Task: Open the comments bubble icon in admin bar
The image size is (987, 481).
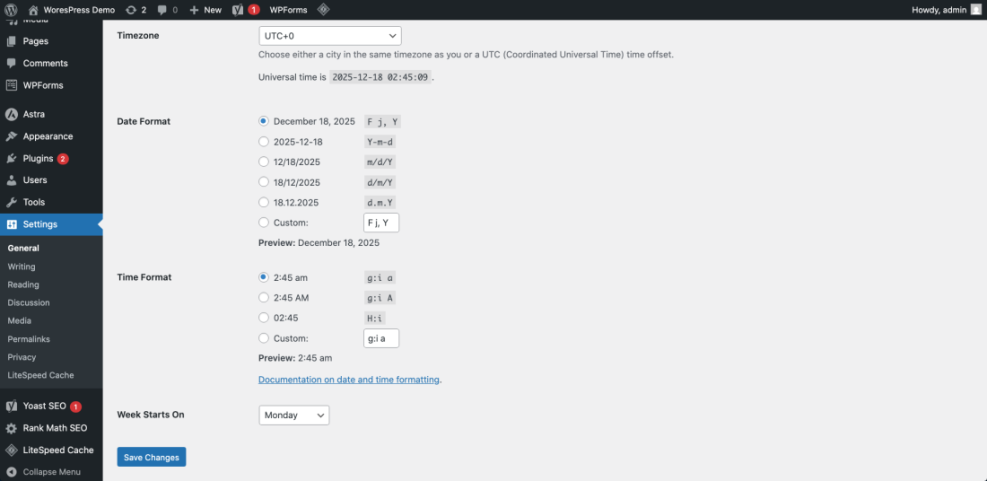Action: (x=162, y=10)
